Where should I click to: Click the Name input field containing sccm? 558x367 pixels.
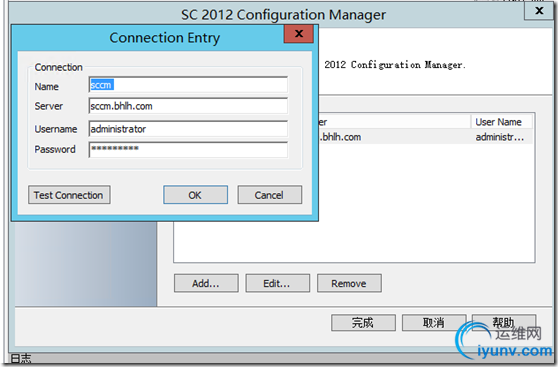coord(188,85)
